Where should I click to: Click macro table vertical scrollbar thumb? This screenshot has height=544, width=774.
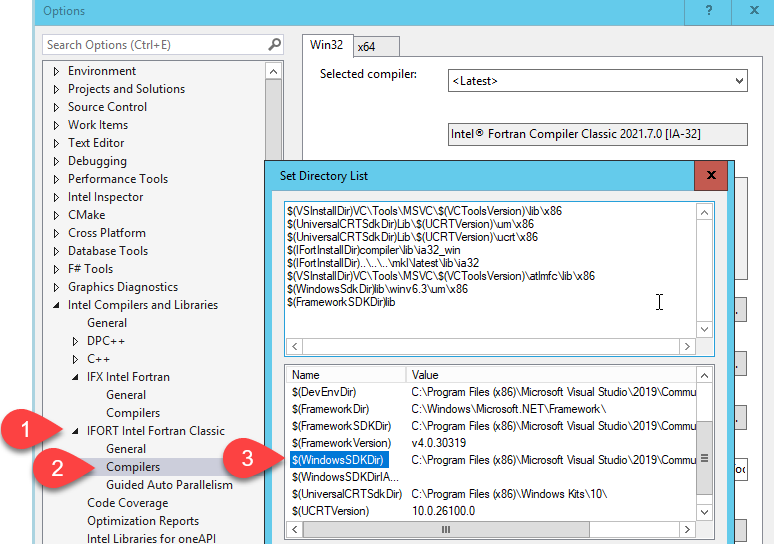(704, 458)
